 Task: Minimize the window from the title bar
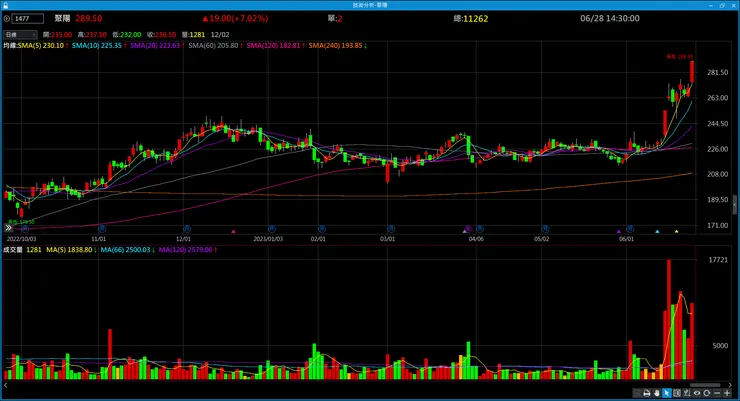711,5
